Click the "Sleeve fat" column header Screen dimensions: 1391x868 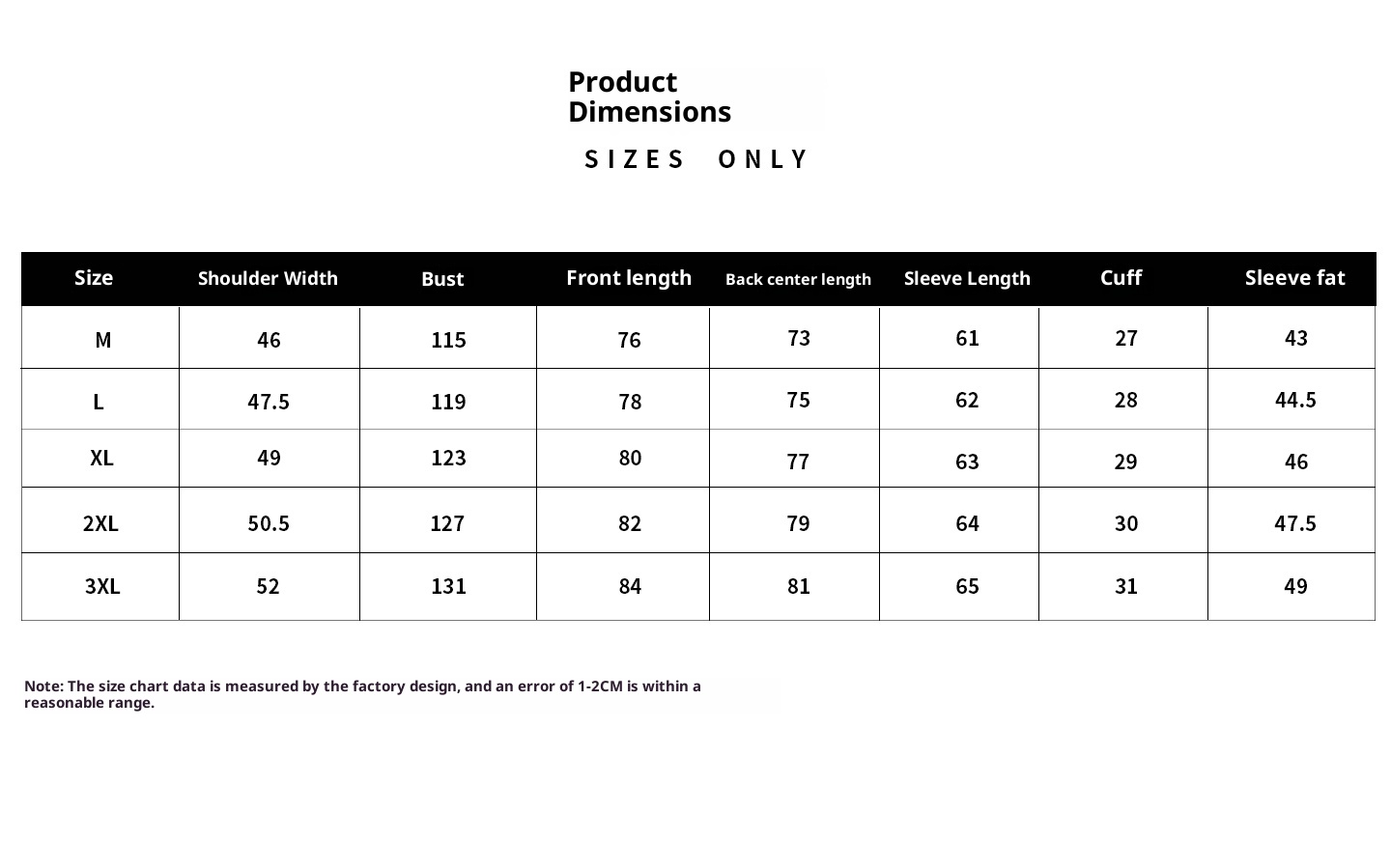coord(1294,278)
